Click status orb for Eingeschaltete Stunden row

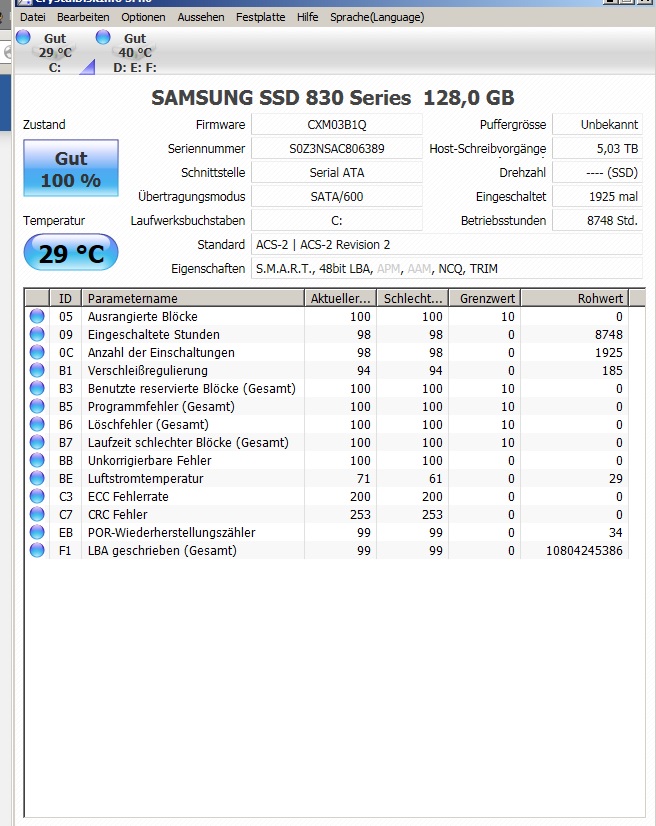click(x=37, y=334)
